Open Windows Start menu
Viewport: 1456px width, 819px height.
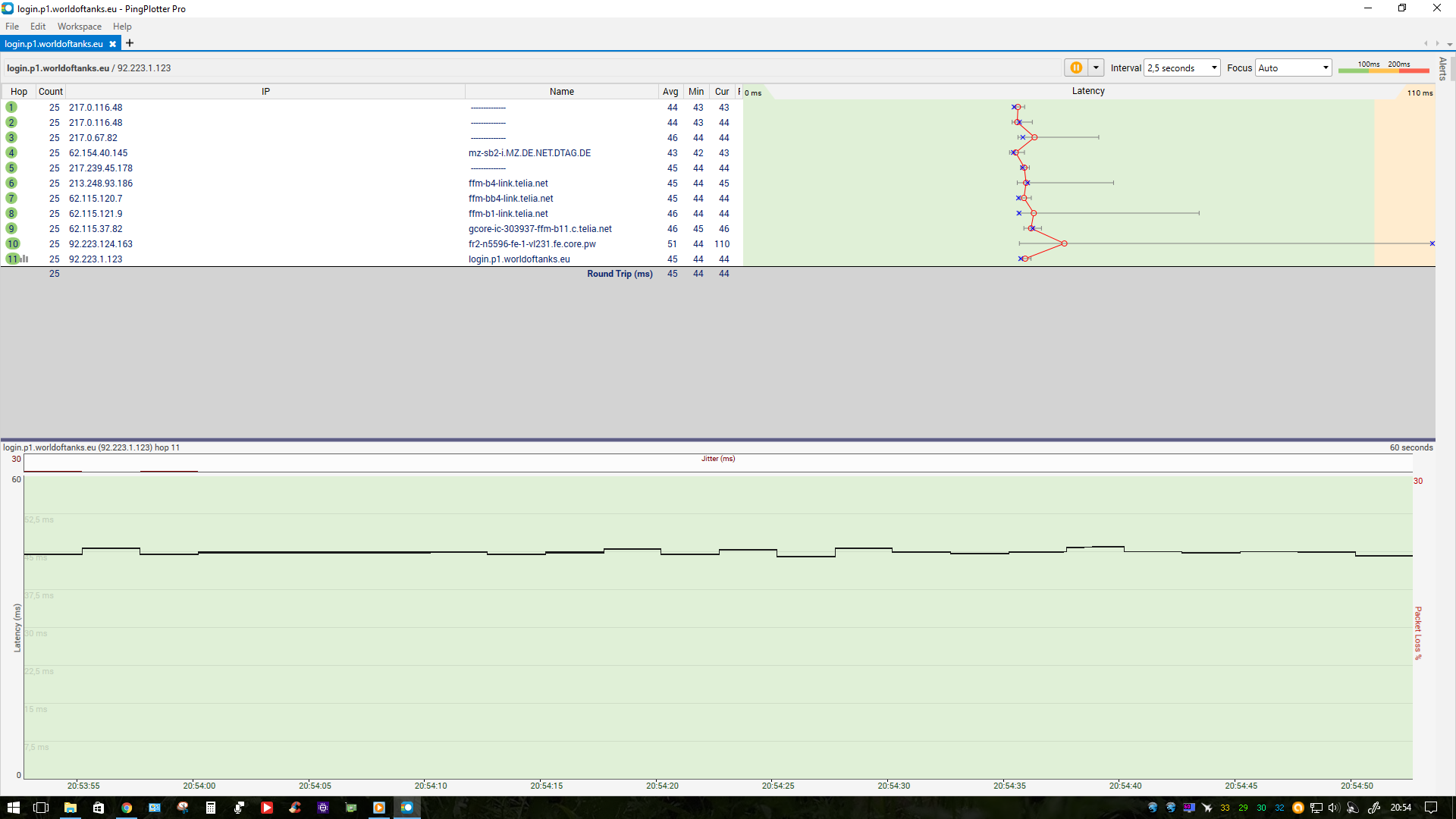13,808
